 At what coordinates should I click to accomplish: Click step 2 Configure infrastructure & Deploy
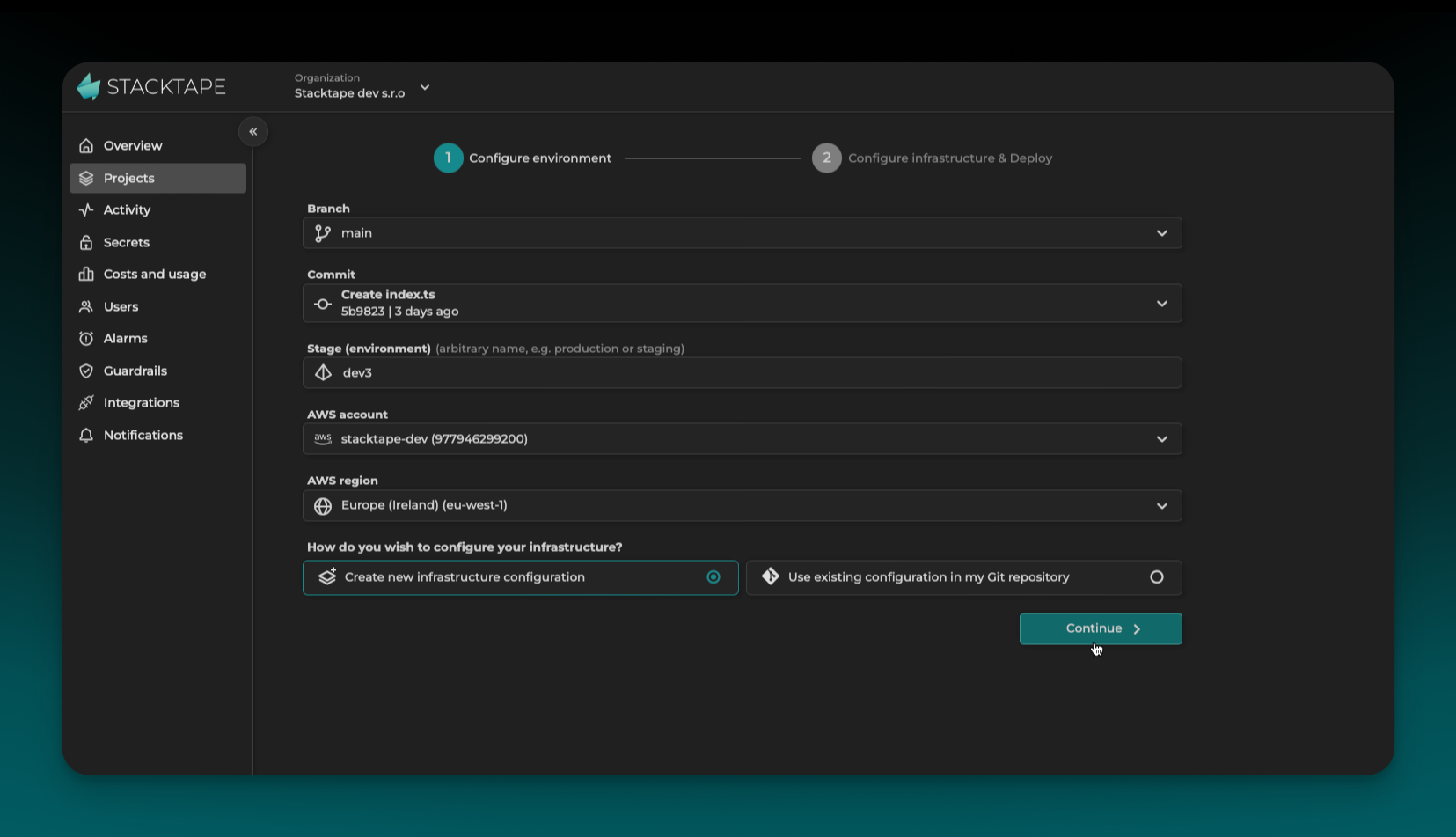click(933, 158)
